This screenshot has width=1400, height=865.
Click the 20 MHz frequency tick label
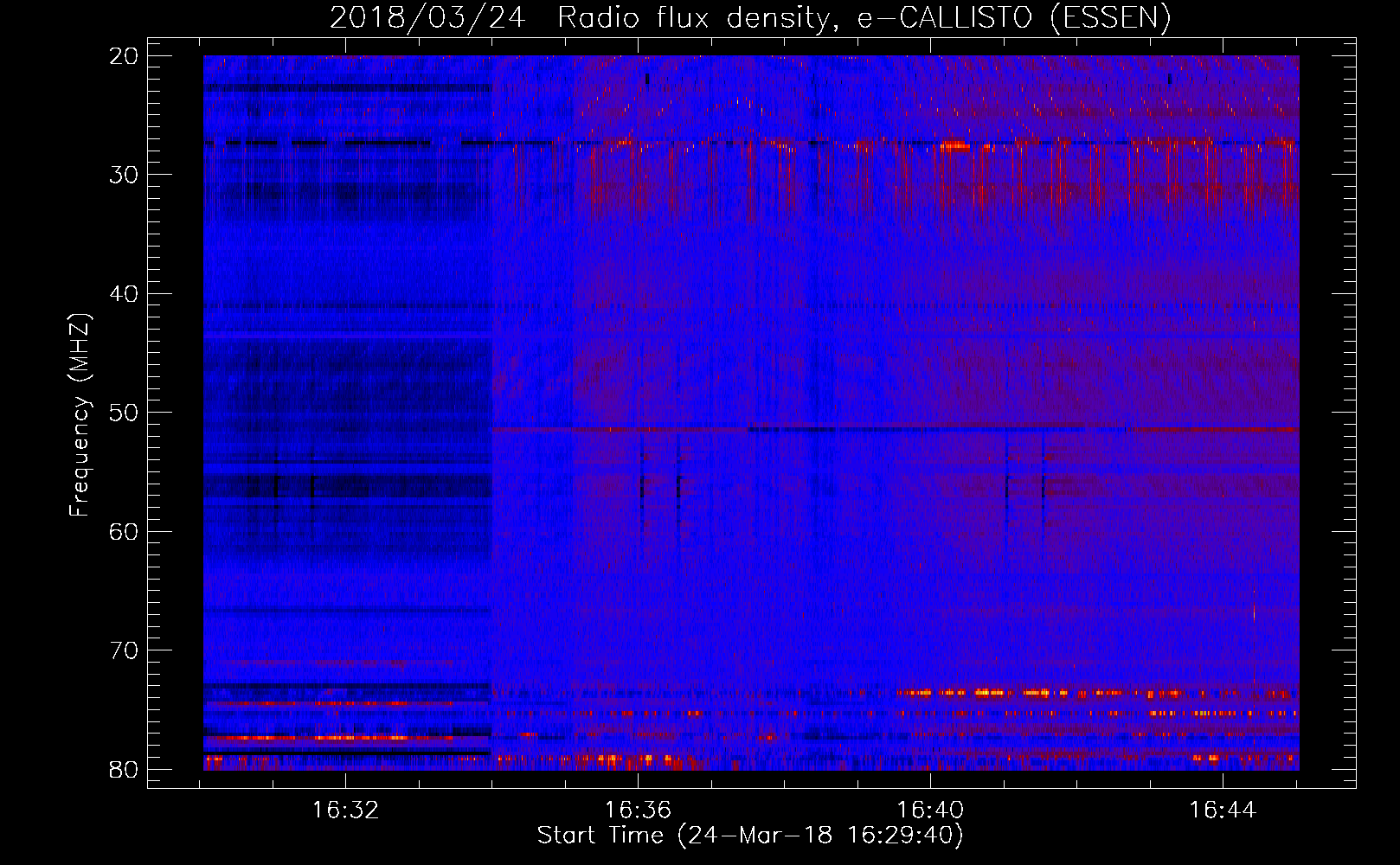coord(125,56)
